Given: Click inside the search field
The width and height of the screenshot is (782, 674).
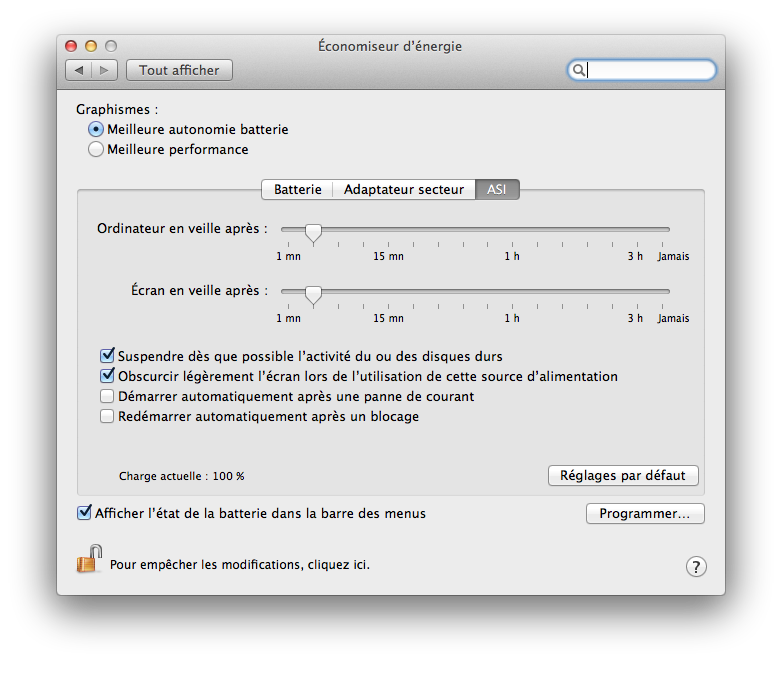Looking at the screenshot, I should 650,70.
